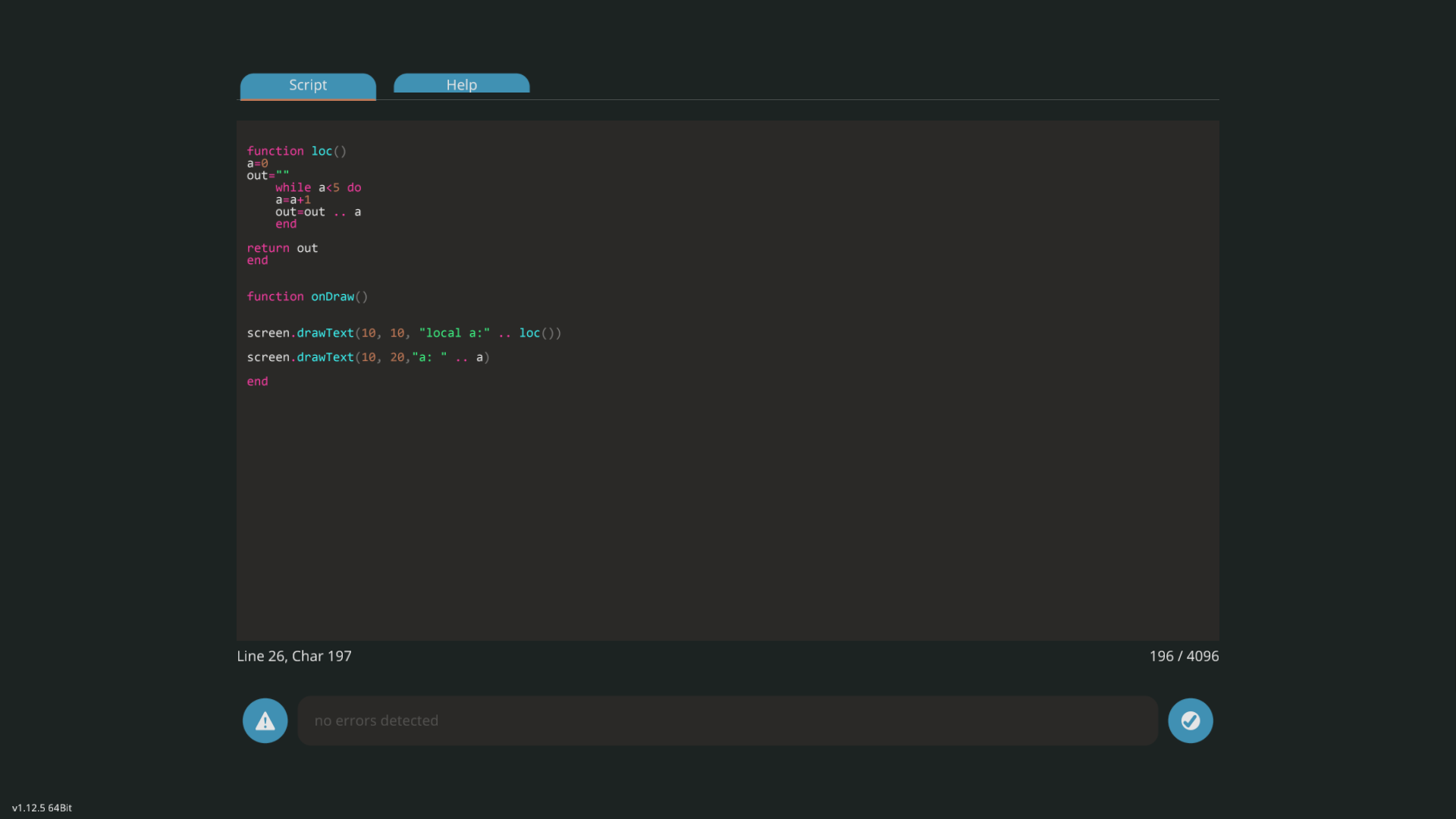1456x819 pixels.
Task: Click the 'out=out .. a' statement
Action: [x=318, y=212]
